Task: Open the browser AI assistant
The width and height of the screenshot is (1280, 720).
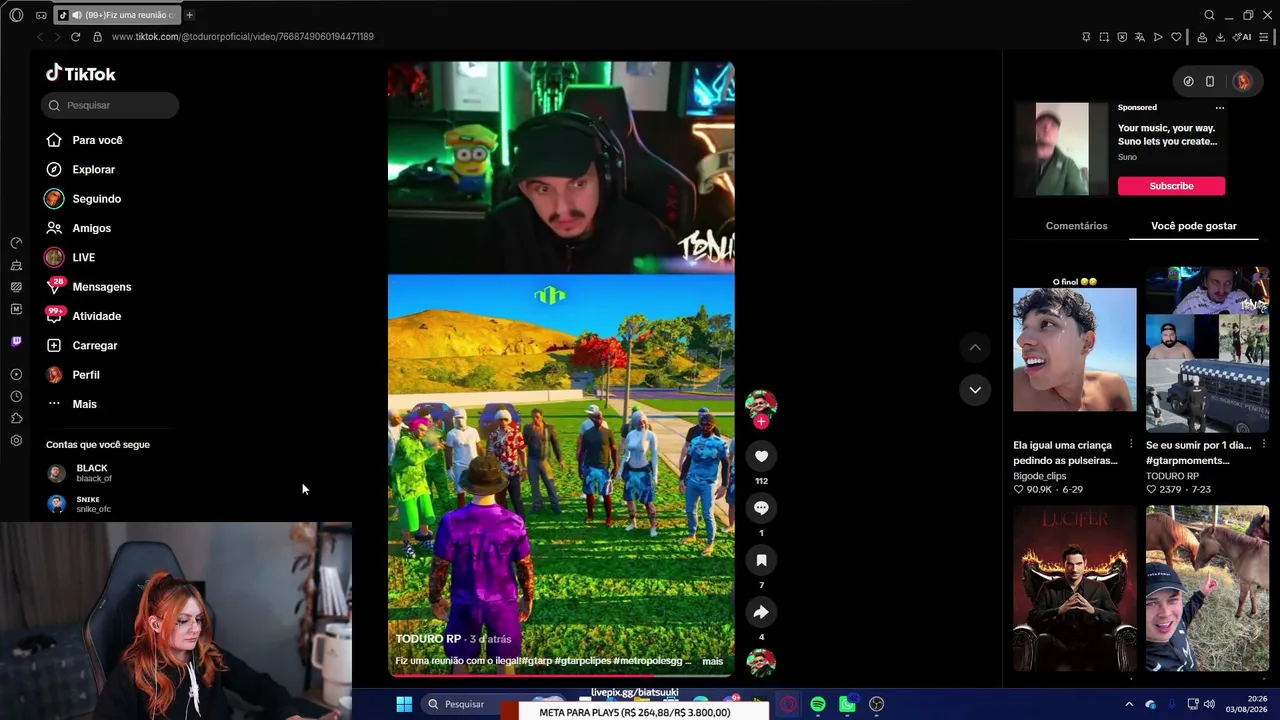Action: 1243,37
